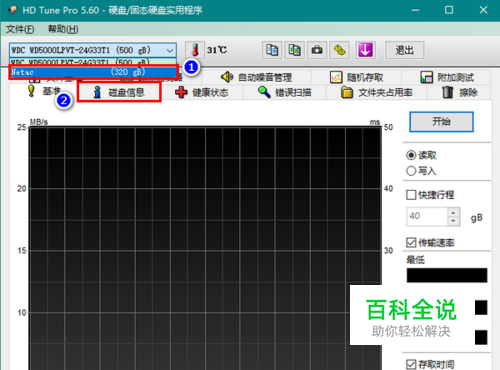Click the random access chart icon
The height and width of the screenshot is (370, 500).
[336, 77]
